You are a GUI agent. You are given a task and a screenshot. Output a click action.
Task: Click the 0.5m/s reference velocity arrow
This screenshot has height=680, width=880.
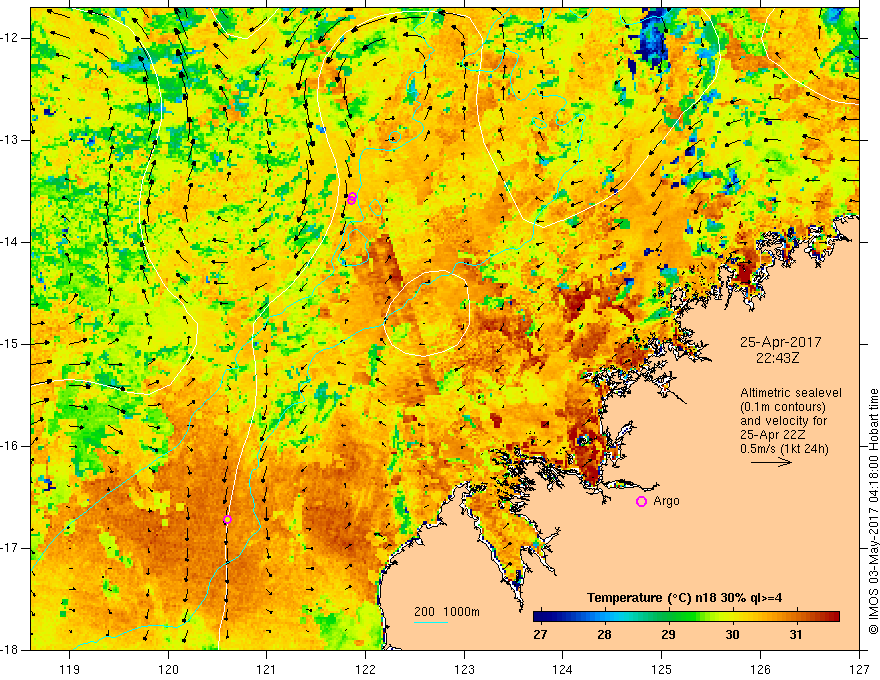(771, 462)
